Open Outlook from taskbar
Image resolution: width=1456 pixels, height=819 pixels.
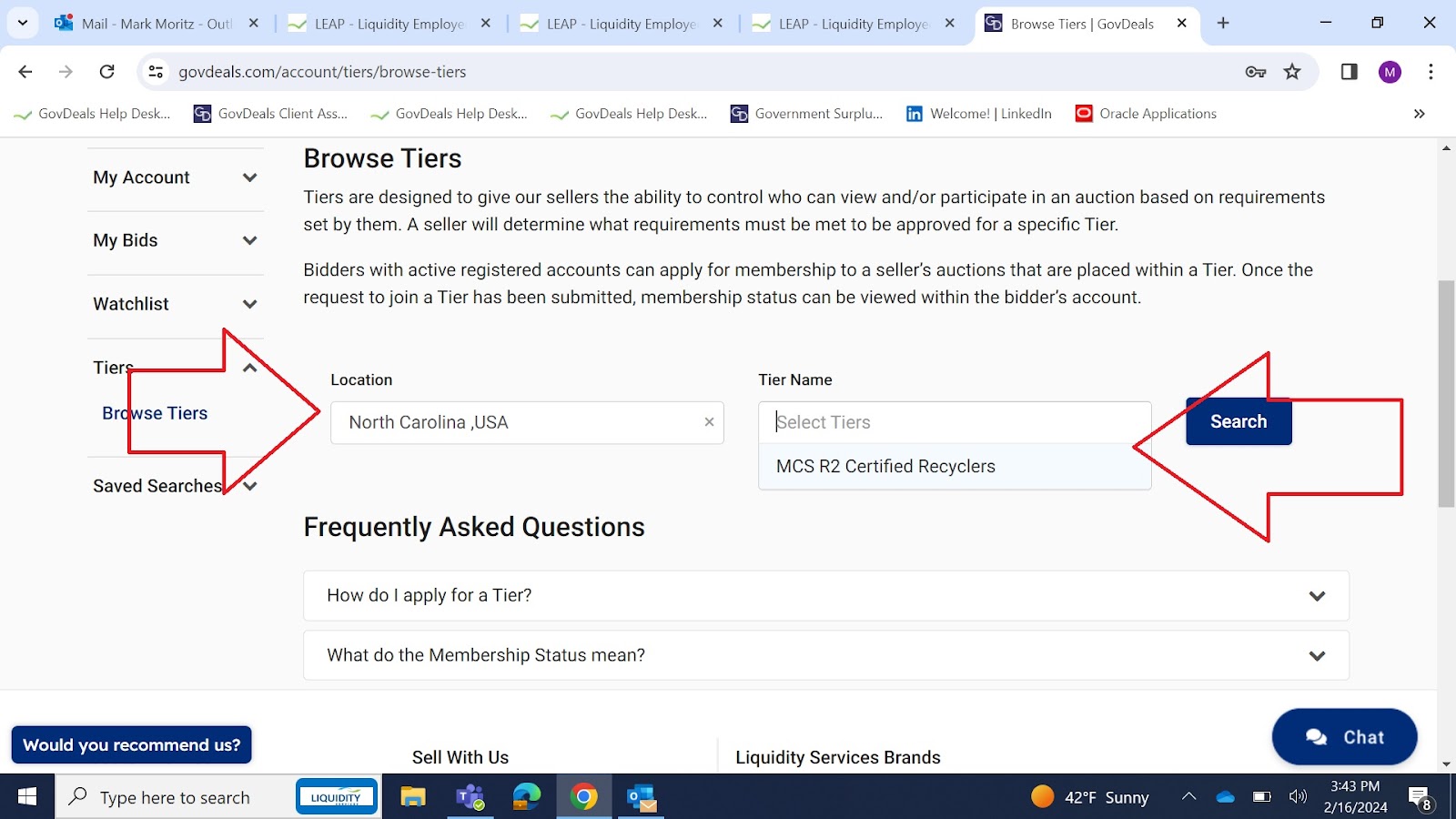642,797
